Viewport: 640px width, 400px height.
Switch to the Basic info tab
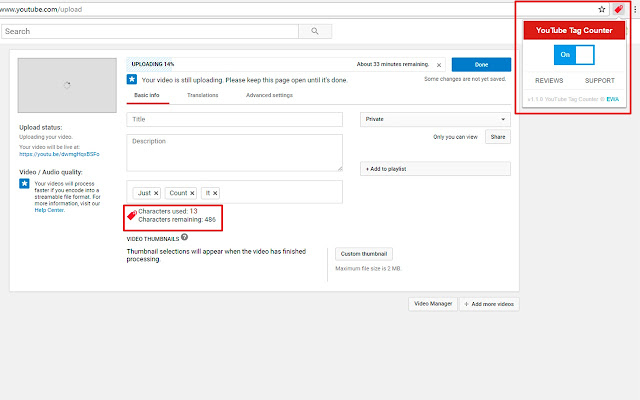click(147, 95)
